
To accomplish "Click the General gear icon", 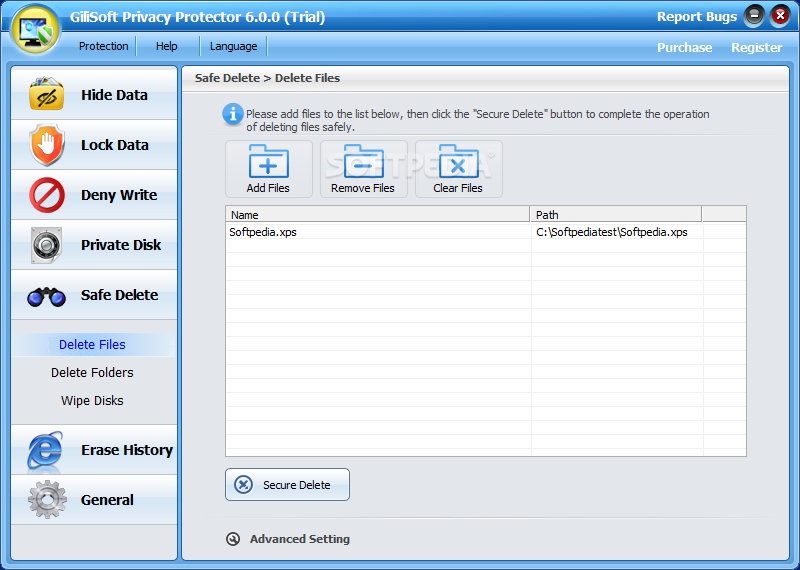I will pos(47,500).
